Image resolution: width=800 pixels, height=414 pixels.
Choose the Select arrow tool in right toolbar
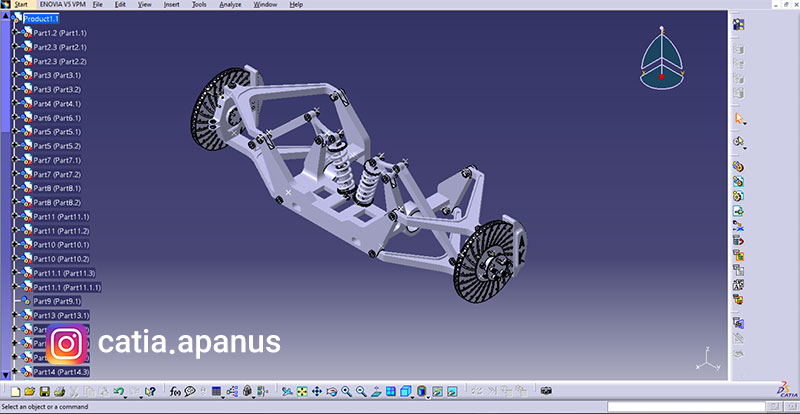738,118
